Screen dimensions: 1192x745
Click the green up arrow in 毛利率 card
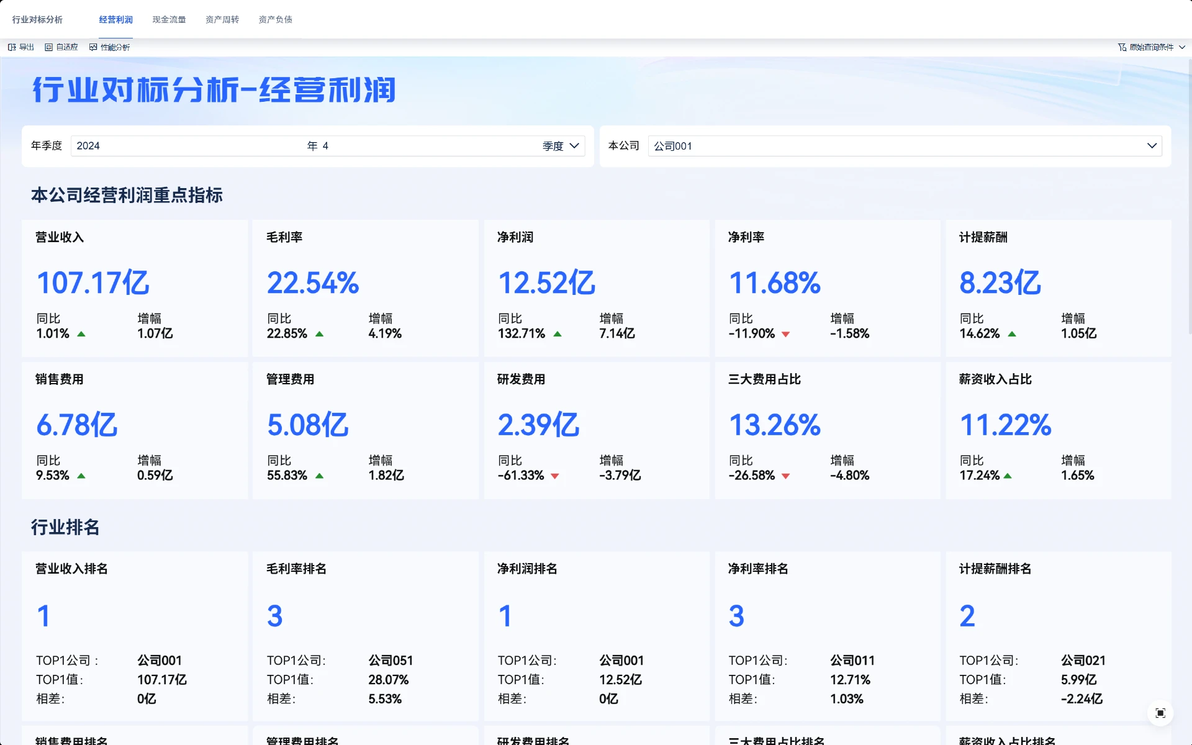[319, 334]
